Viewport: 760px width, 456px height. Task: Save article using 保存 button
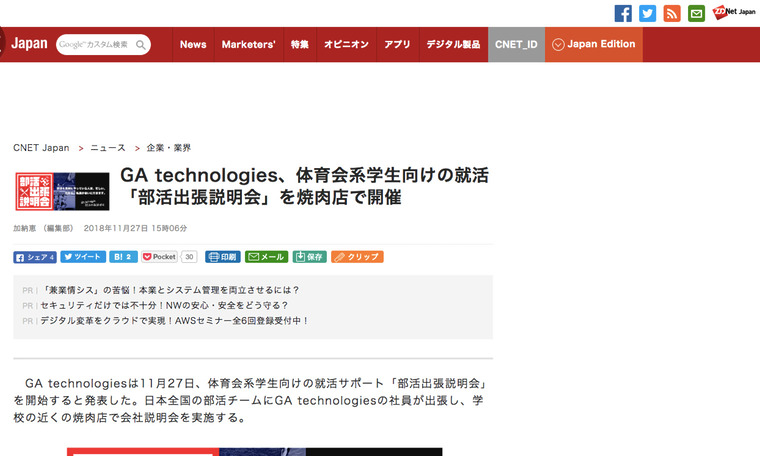point(309,257)
